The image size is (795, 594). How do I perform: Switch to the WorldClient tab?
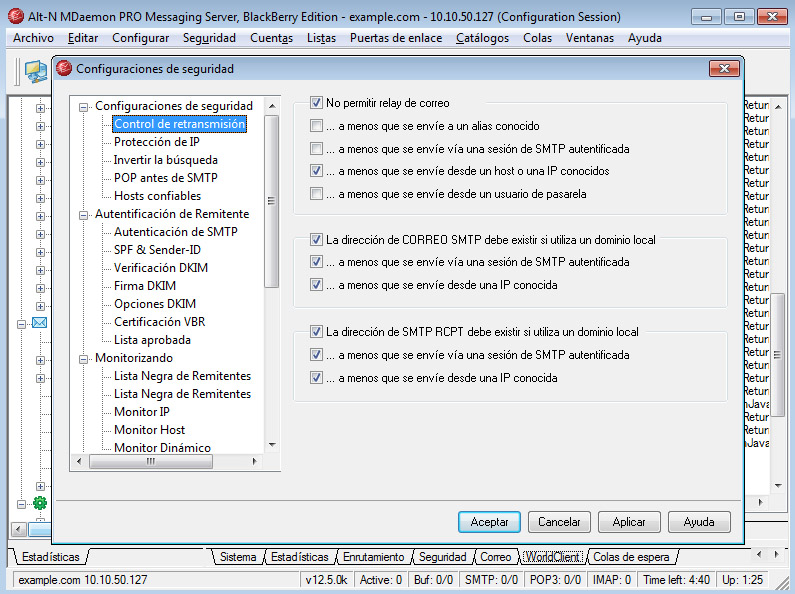point(553,556)
